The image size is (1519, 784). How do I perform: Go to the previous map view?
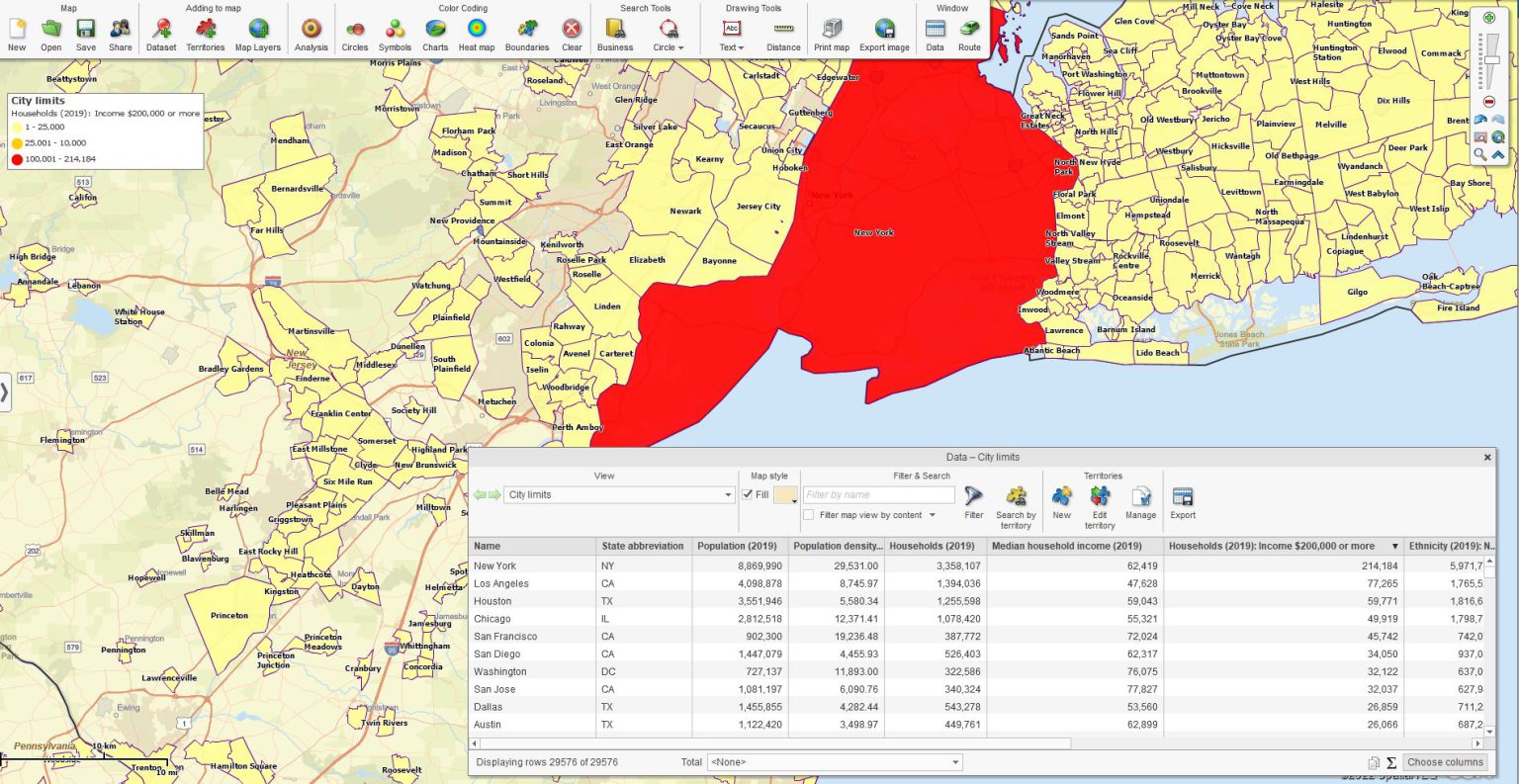(1480, 120)
